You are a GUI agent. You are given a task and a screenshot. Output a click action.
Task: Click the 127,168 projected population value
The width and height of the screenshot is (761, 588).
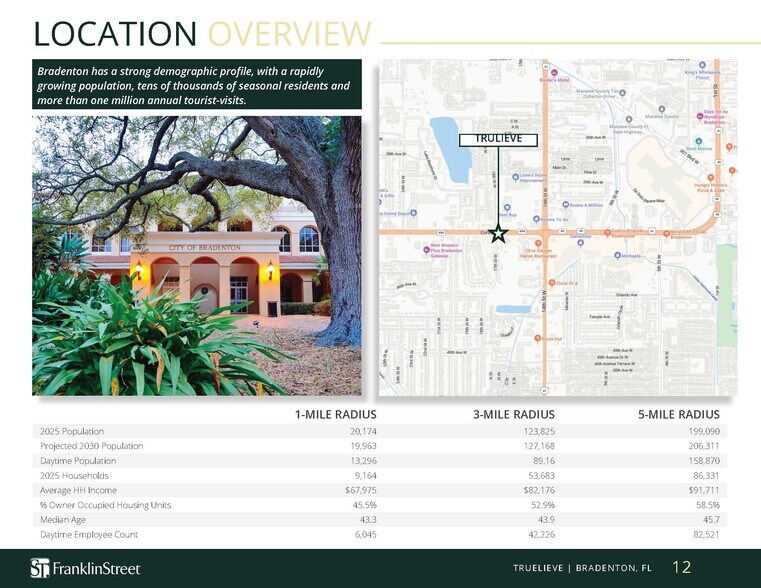coord(539,446)
